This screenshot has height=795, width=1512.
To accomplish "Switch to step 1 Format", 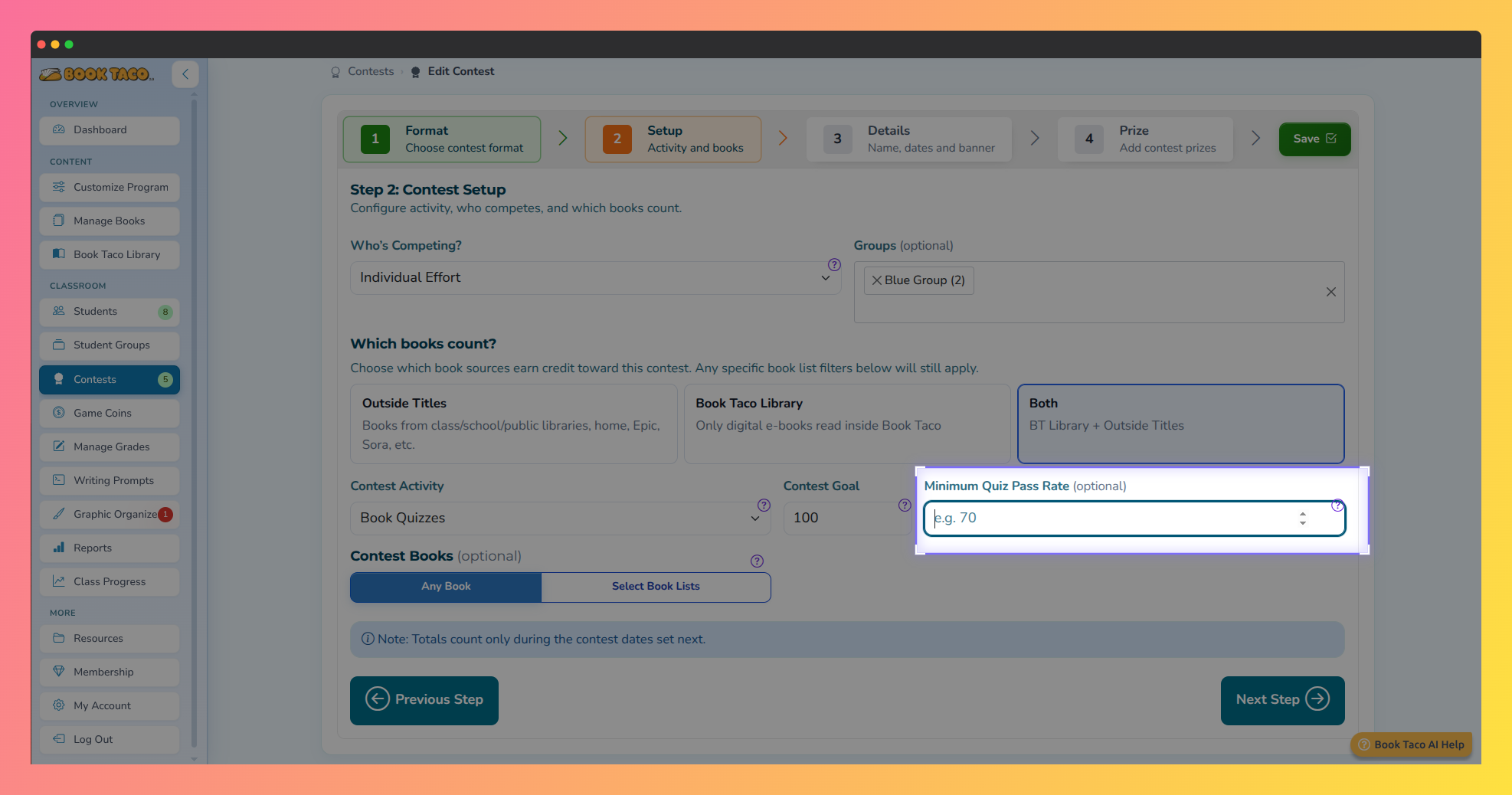I will click(x=442, y=139).
